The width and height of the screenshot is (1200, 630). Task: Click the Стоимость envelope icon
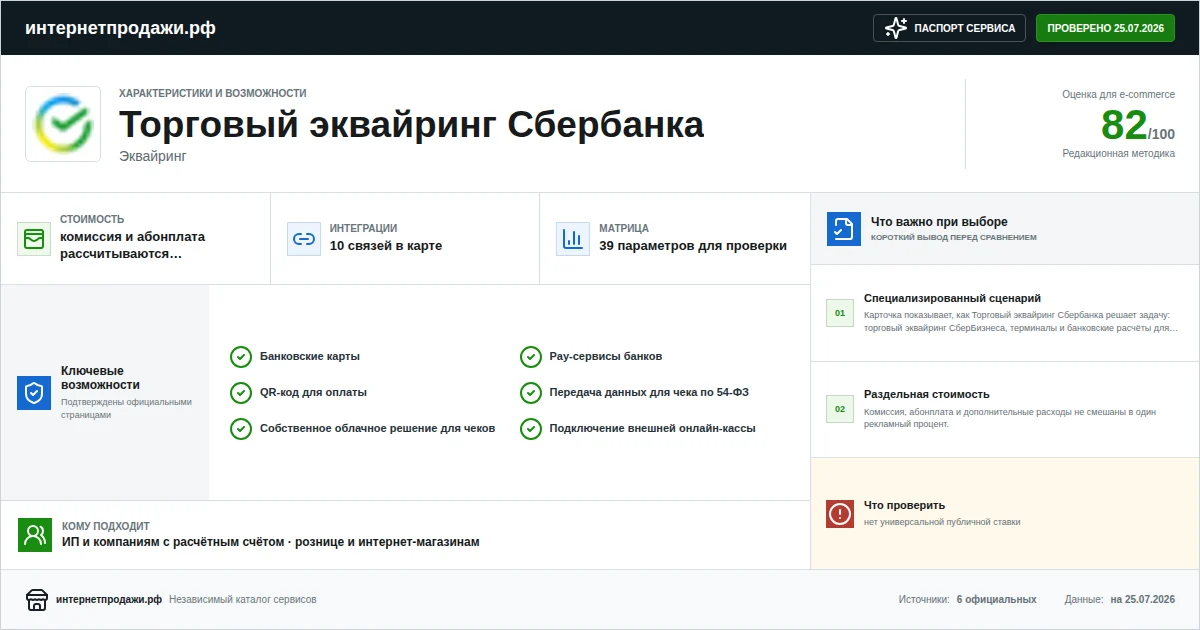(34, 239)
